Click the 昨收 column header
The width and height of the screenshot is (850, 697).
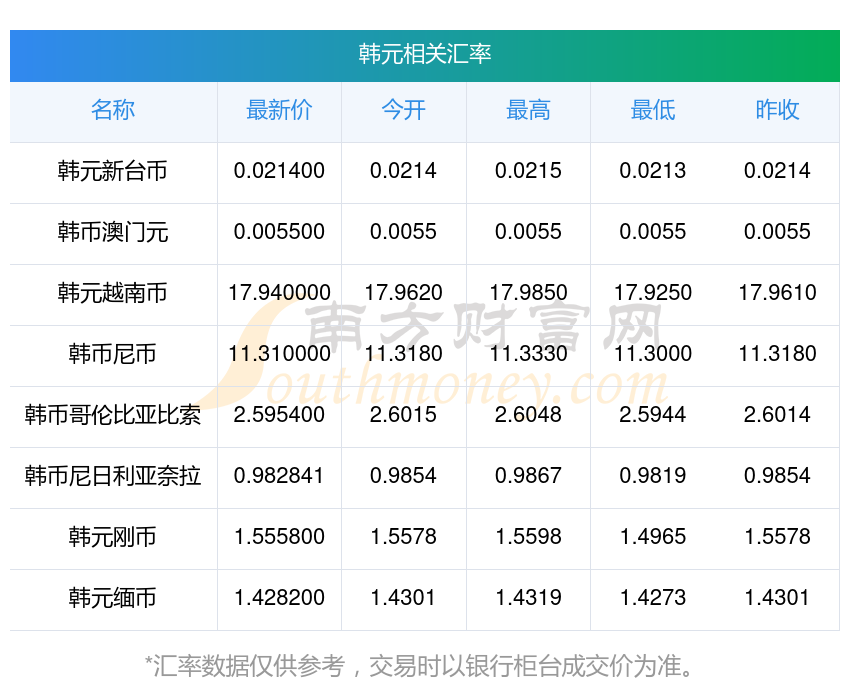pyautogui.click(x=777, y=111)
